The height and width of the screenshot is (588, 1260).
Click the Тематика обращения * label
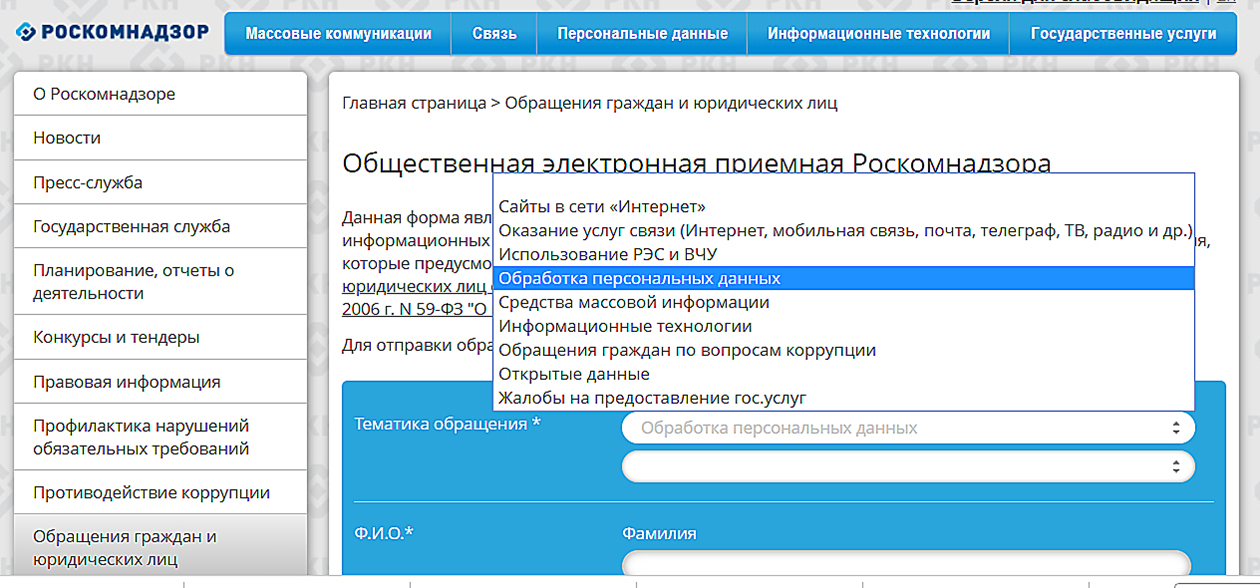coord(448,424)
